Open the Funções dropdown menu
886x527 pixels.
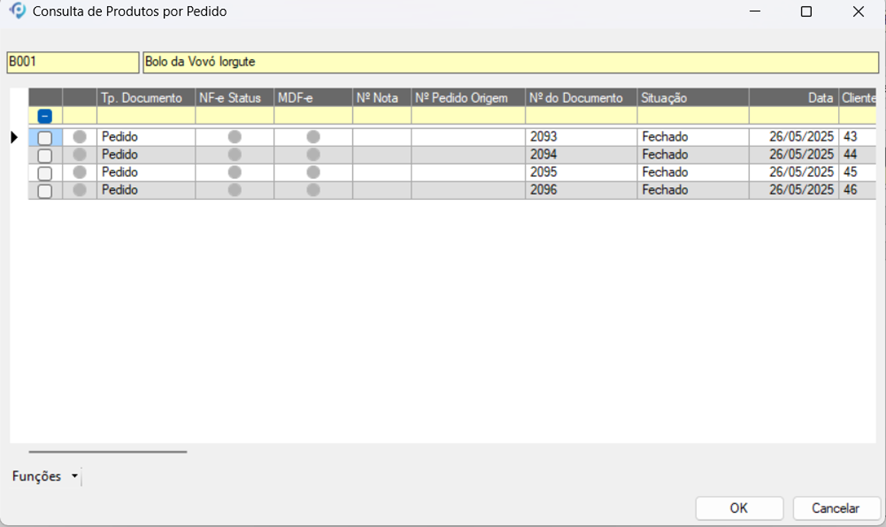point(45,477)
